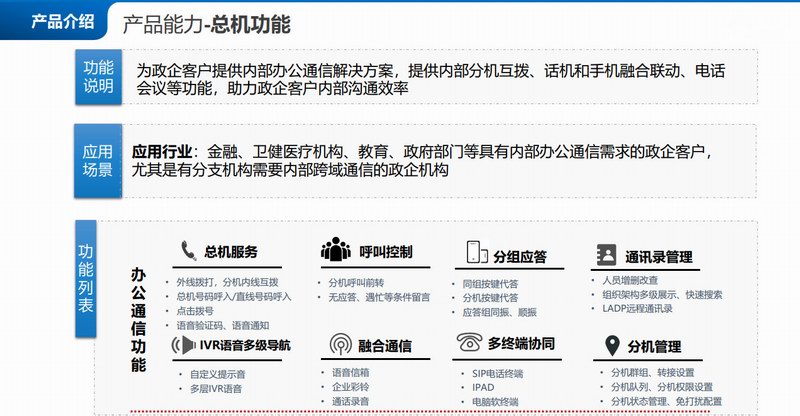Select the bold 办公通信功能 vertical heading
Viewport: 800px width, 416px height.
point(138,320)
